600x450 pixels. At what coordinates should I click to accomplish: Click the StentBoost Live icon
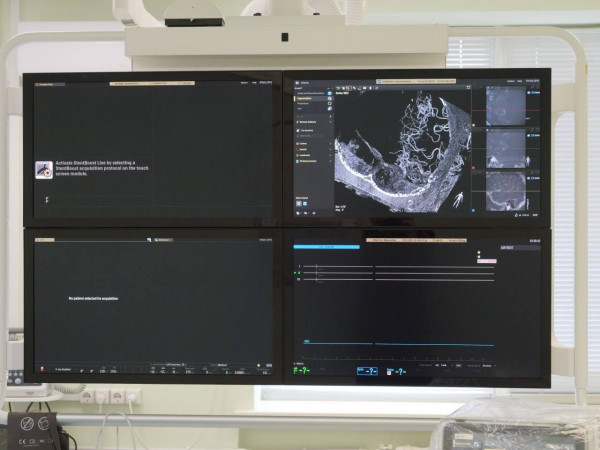44,170
